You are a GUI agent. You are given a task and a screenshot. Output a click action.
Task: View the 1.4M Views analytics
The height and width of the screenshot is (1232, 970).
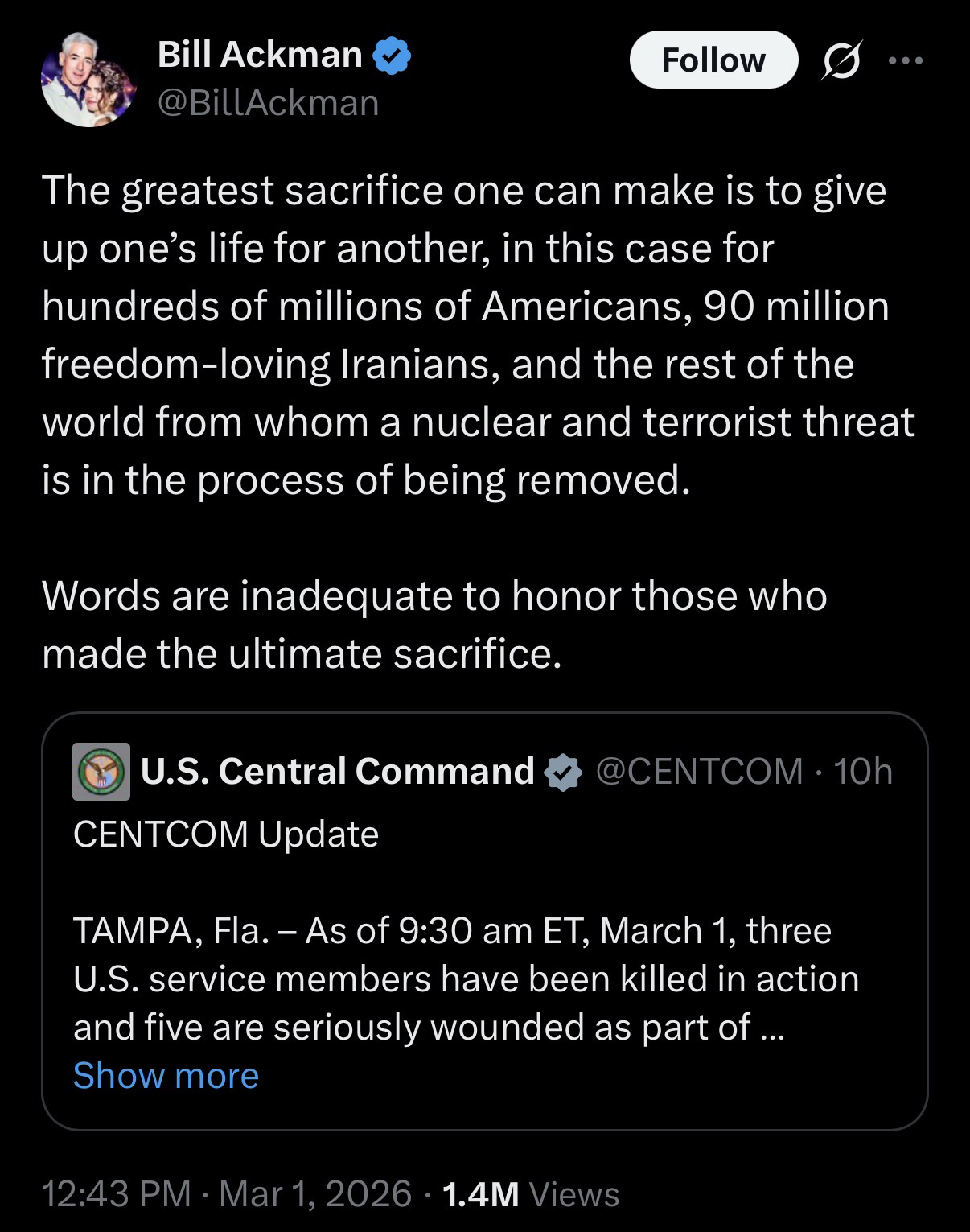[531, 1194]
